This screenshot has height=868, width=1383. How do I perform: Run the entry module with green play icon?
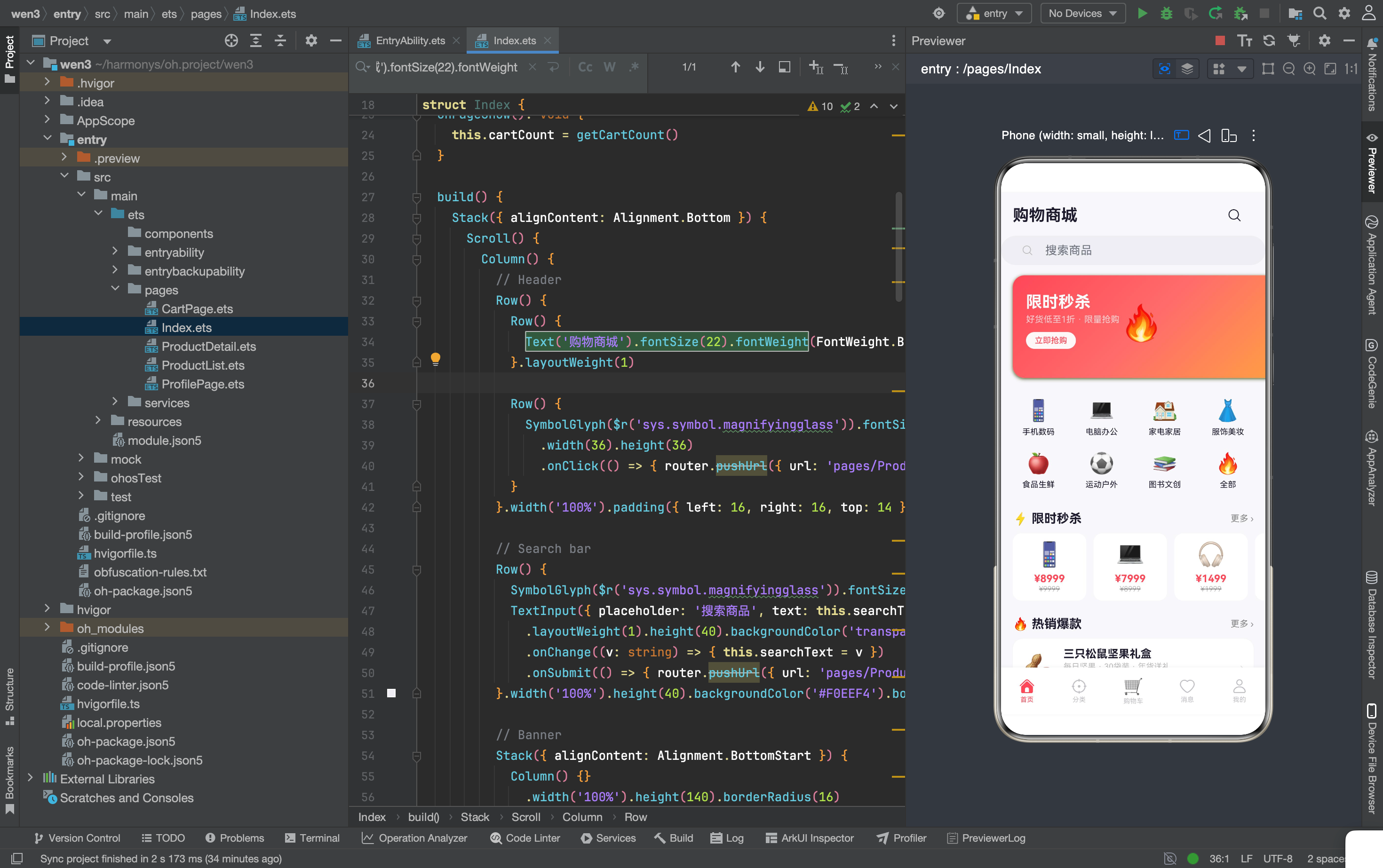pyautogui.click(x=1142, y=13)
